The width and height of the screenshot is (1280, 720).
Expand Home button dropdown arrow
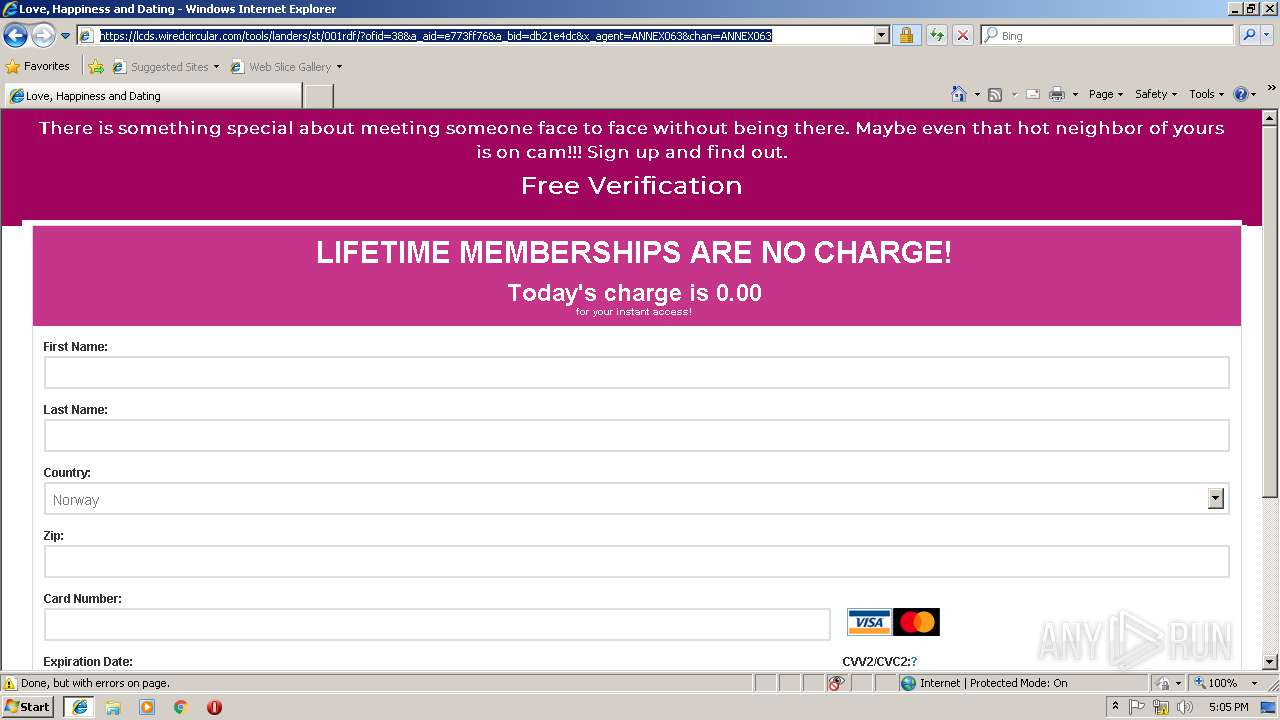tap(977, 94)
